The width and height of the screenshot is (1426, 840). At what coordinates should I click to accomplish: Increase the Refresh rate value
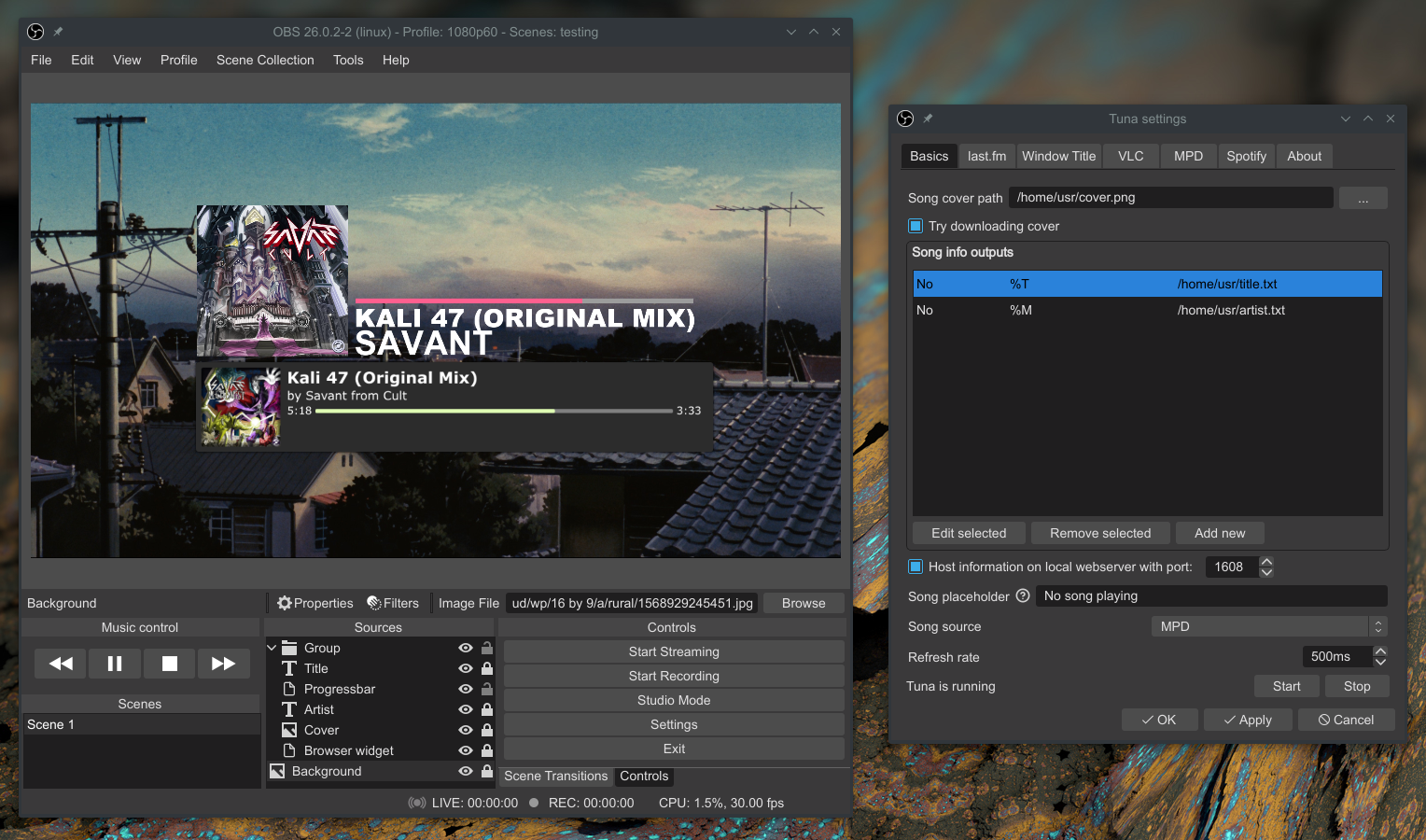[x=1380, y=651]
